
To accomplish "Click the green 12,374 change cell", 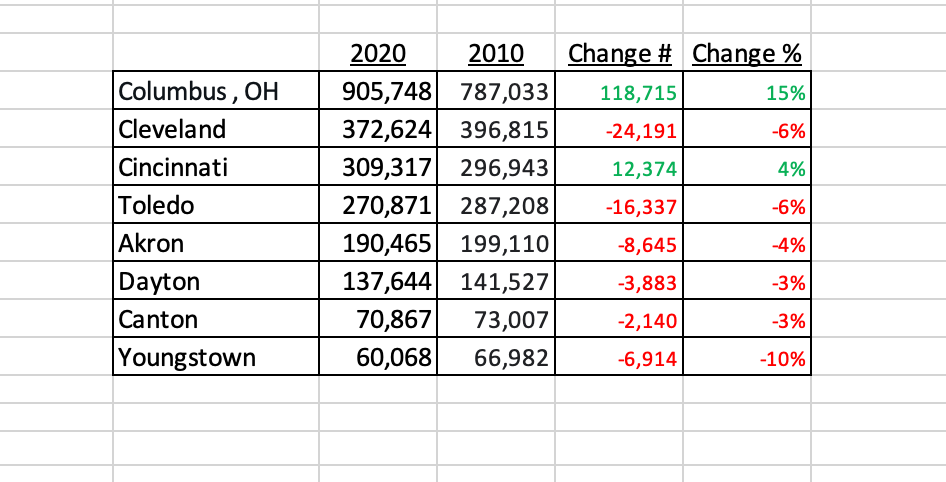I will click(x=620, y=166).
